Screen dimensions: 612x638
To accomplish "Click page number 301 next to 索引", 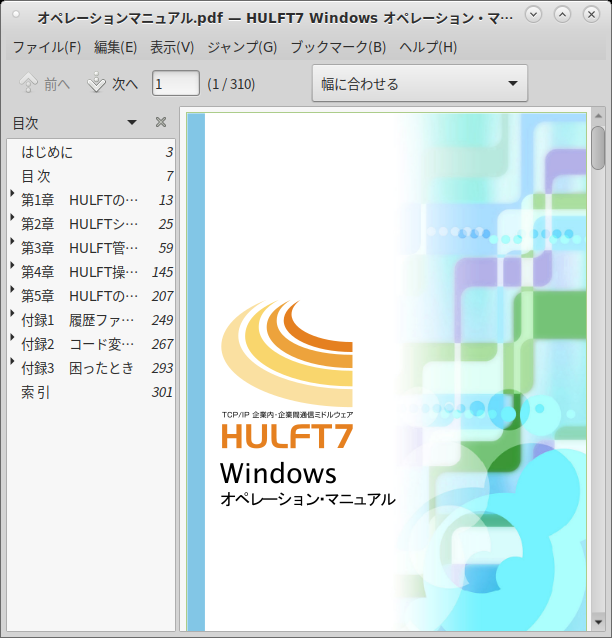I will pyautogui.click(x=162, y=392).
